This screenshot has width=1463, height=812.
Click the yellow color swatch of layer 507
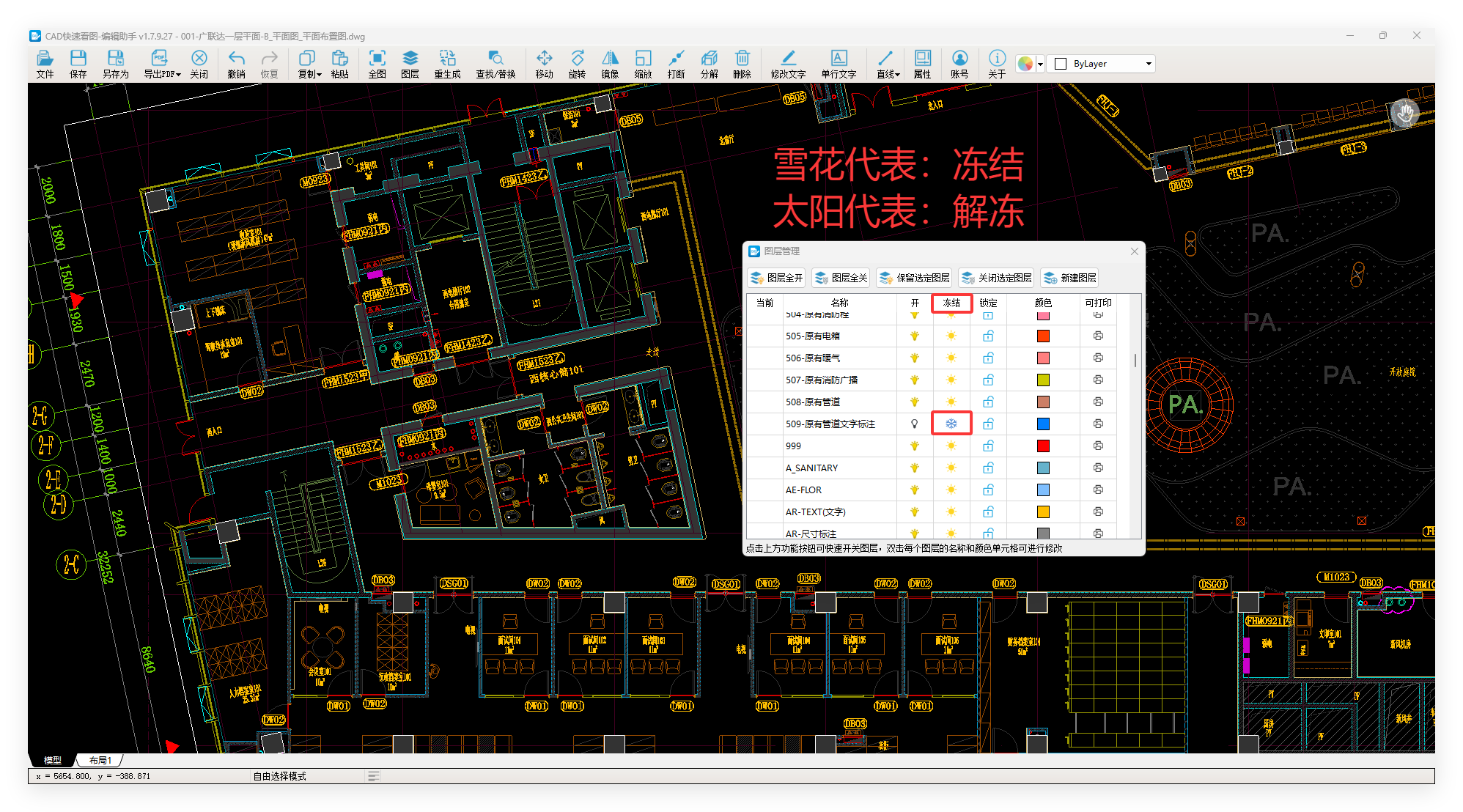tap(1043, 380)
